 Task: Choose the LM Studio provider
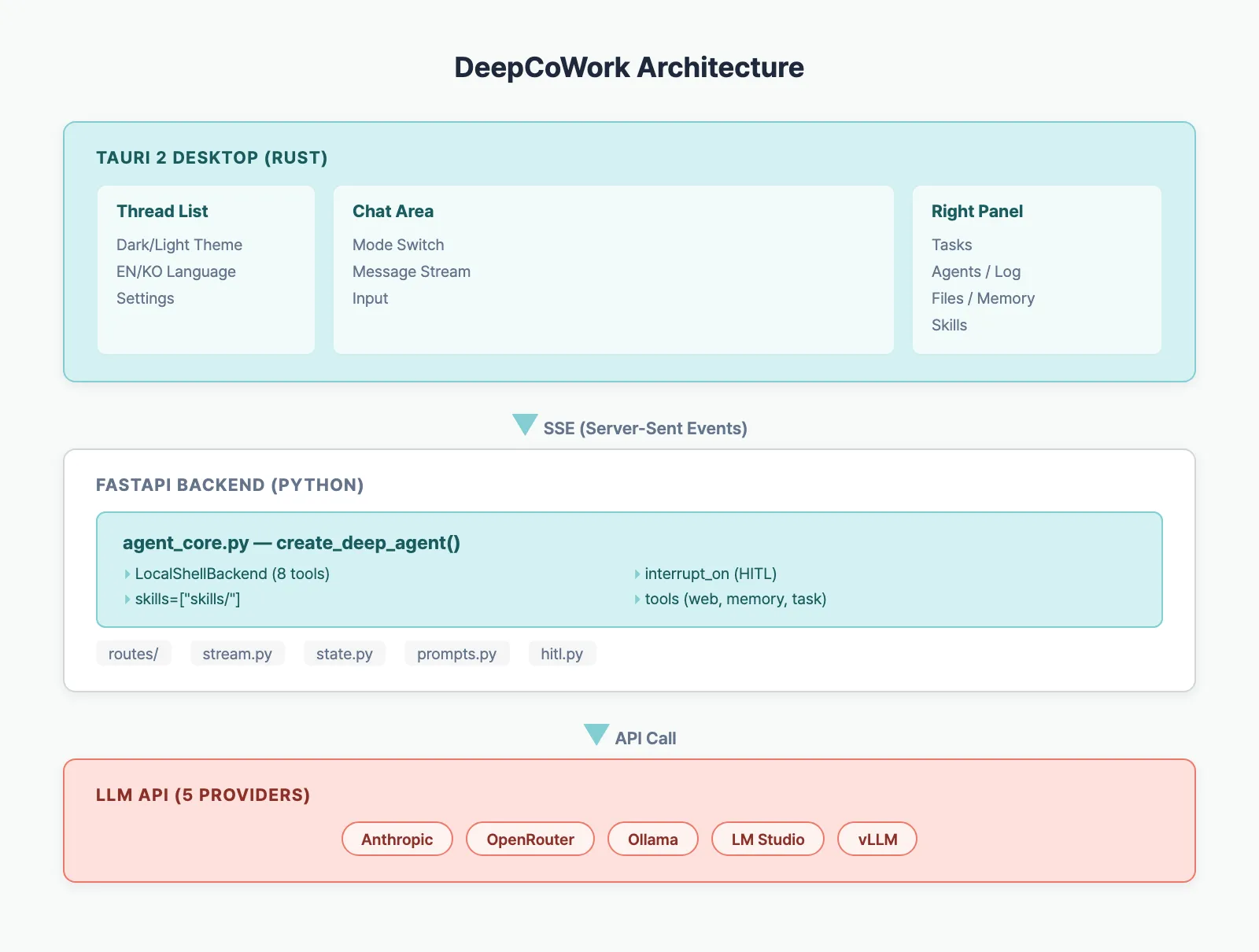tap(767, 839)
